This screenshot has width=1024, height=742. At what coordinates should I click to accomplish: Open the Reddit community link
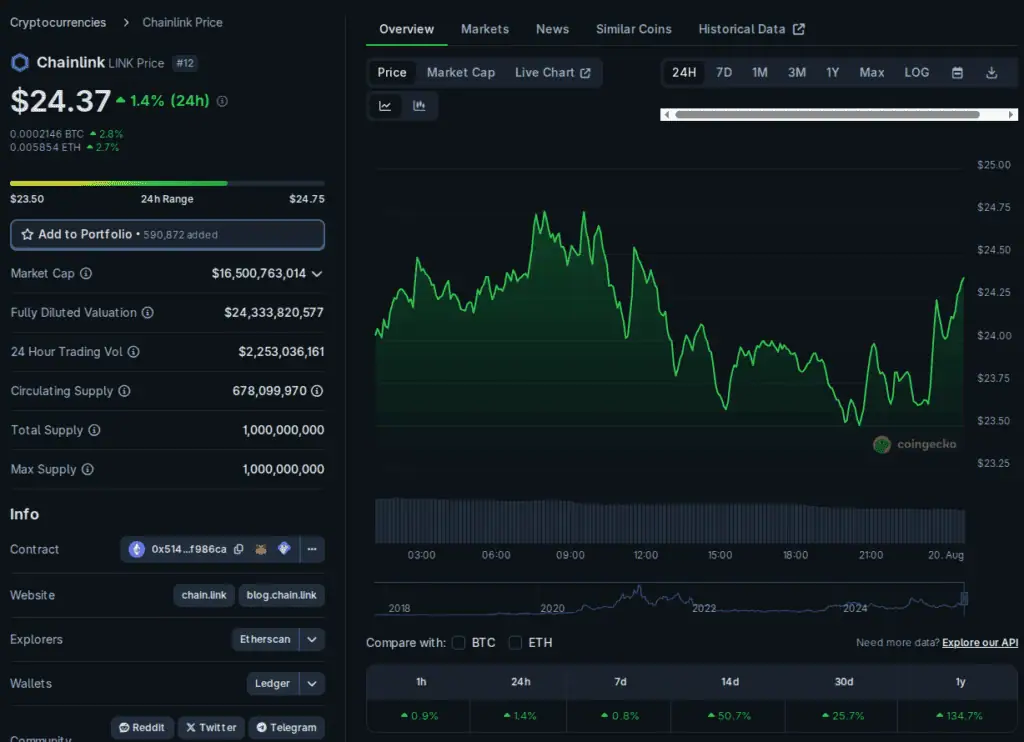(142, 728)
